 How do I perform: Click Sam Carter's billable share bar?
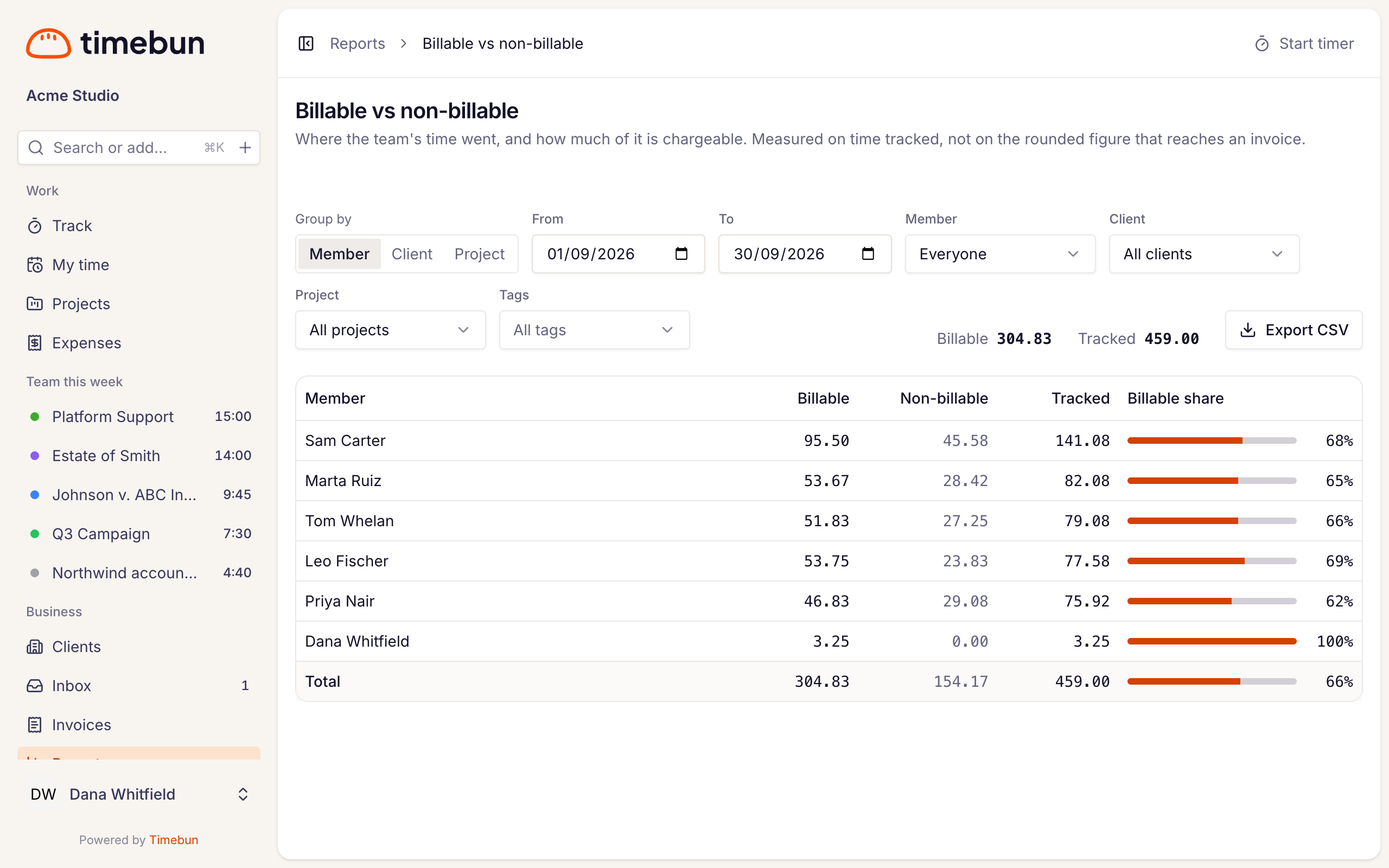[x=1212, y=441]
